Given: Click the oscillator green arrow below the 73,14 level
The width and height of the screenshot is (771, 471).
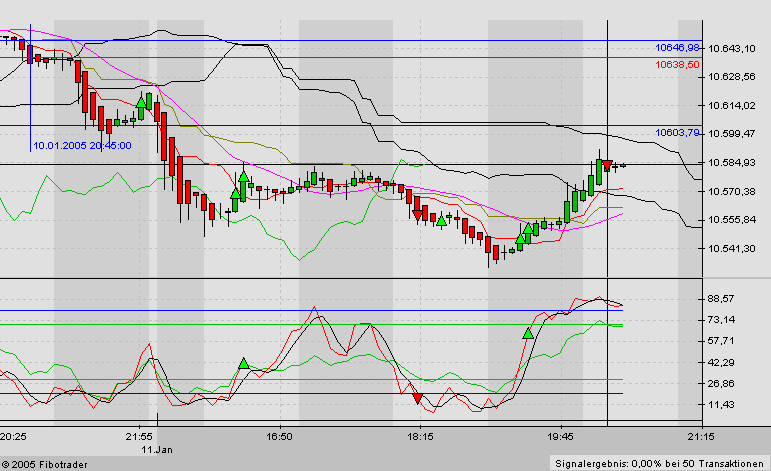Looking at the screenshot, I should (528, 333).
